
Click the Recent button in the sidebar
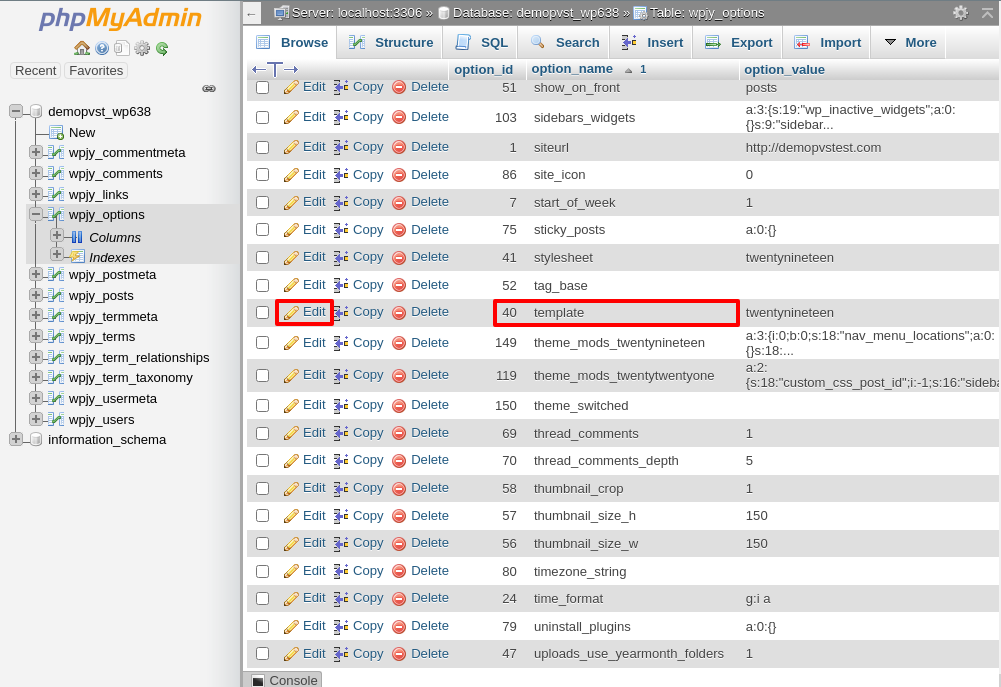point(36,71)
